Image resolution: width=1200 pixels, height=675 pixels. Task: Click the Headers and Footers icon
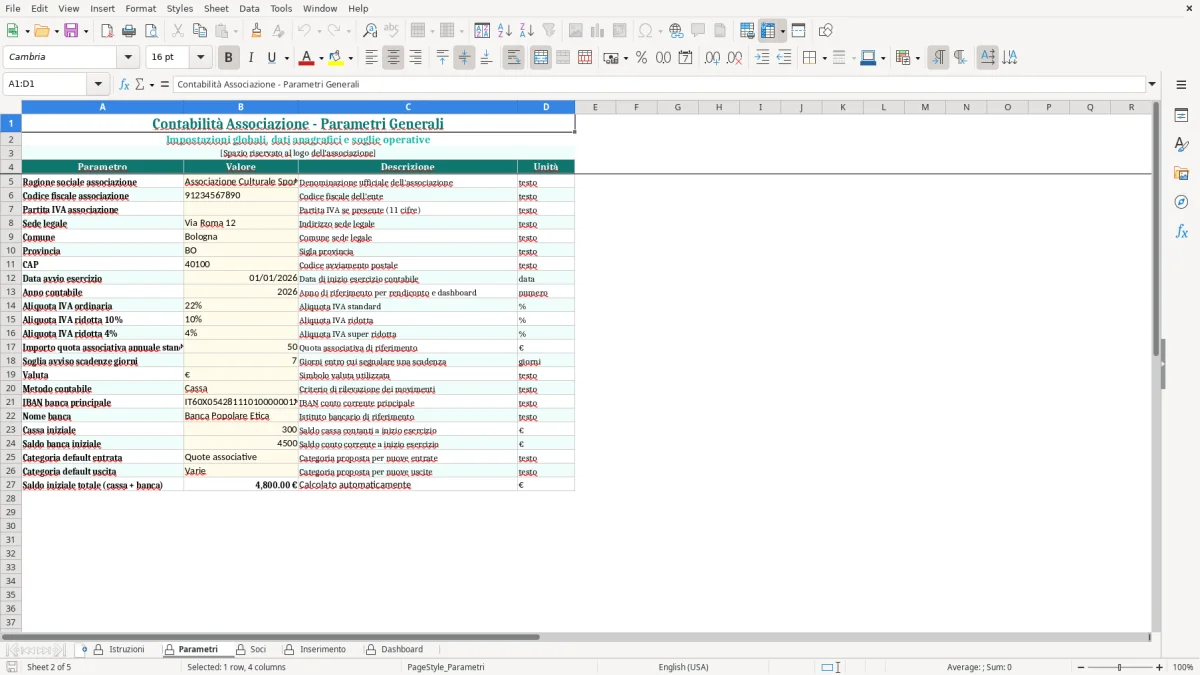click(720, 31)
